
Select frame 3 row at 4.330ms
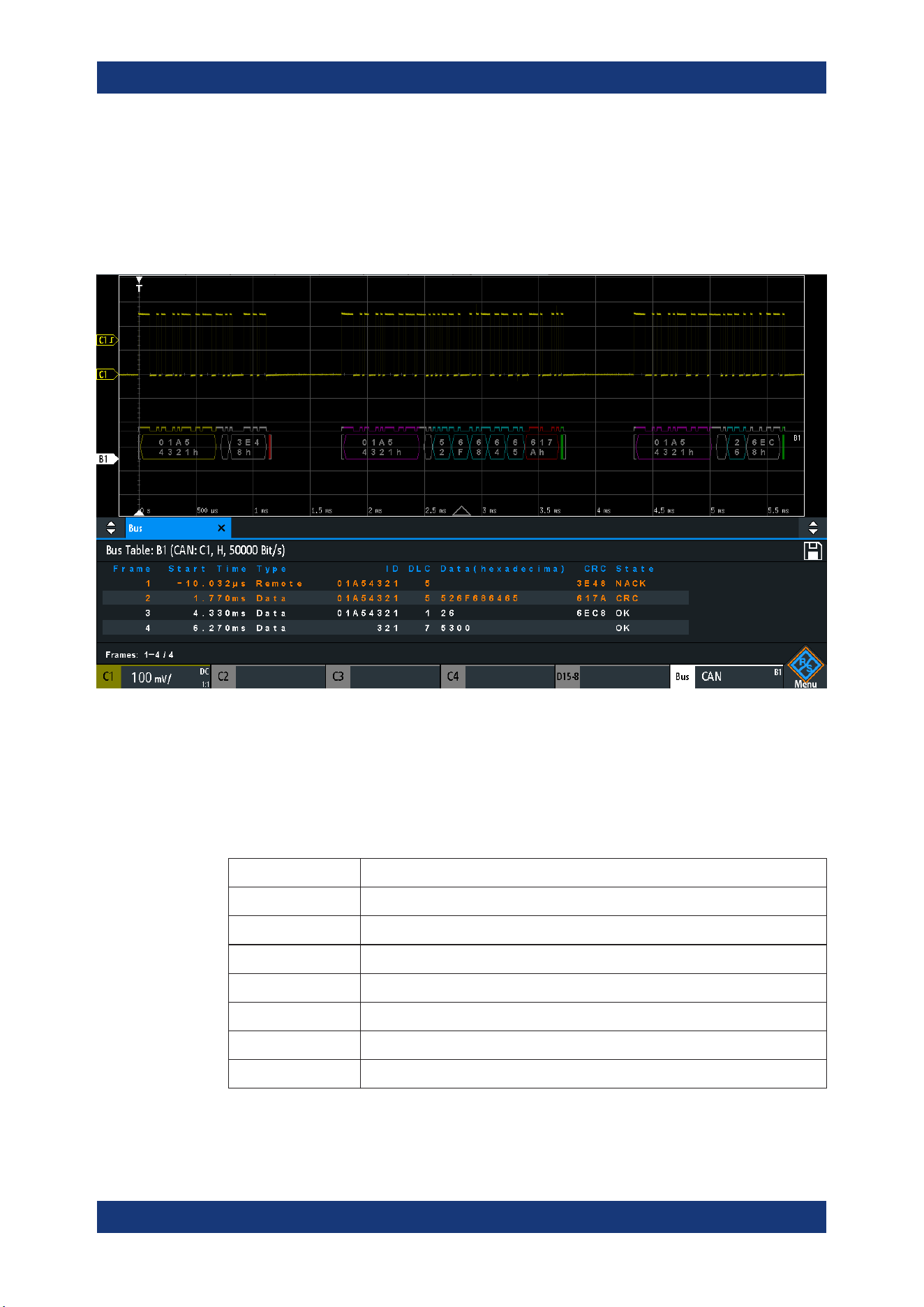[x=395, y=613]
